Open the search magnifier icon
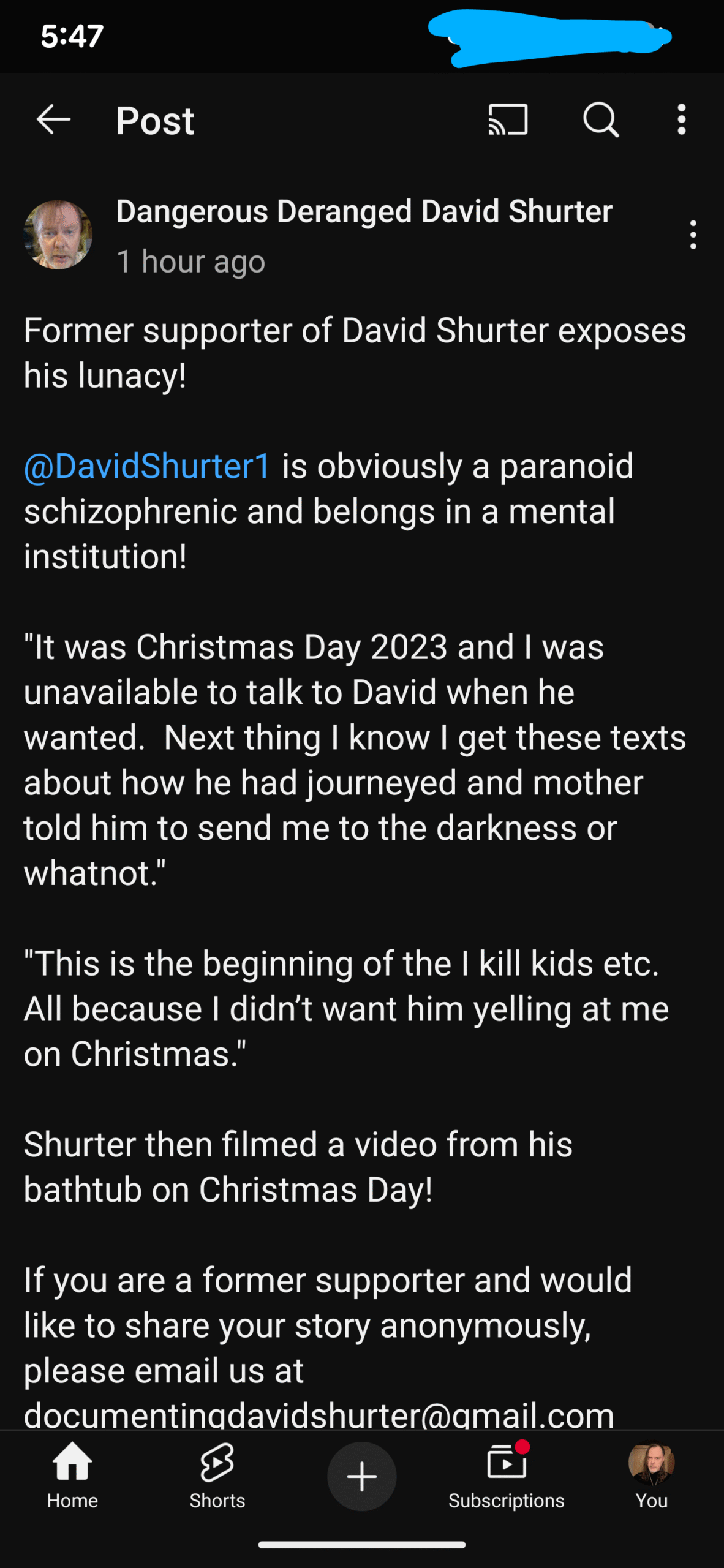Screen dimensions: 724x1568 [x=600, y=119]
